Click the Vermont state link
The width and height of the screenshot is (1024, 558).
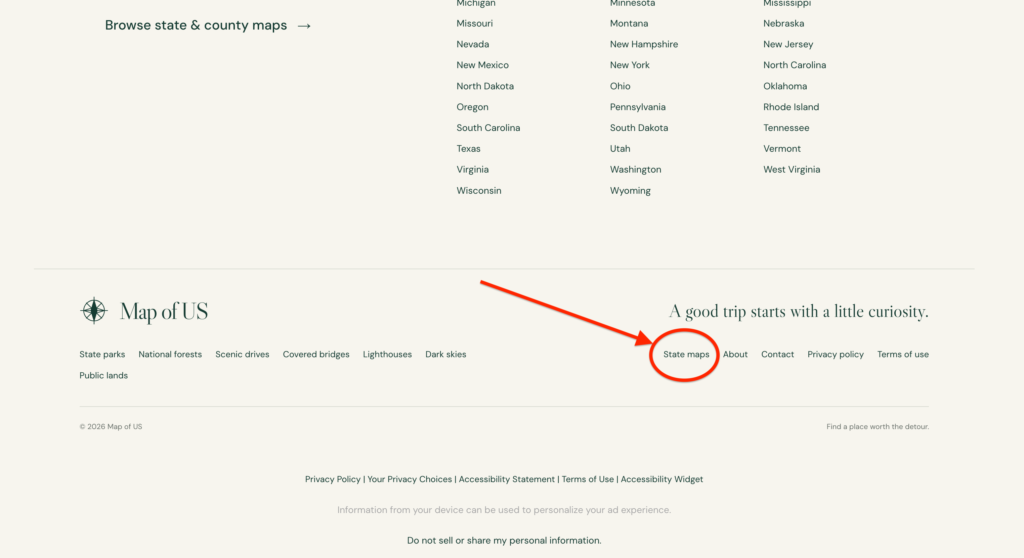click(x=782, y=149)
